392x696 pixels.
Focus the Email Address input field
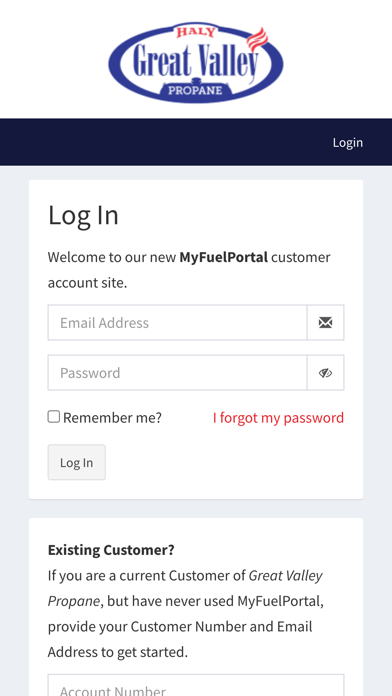[x=178, y=323]
